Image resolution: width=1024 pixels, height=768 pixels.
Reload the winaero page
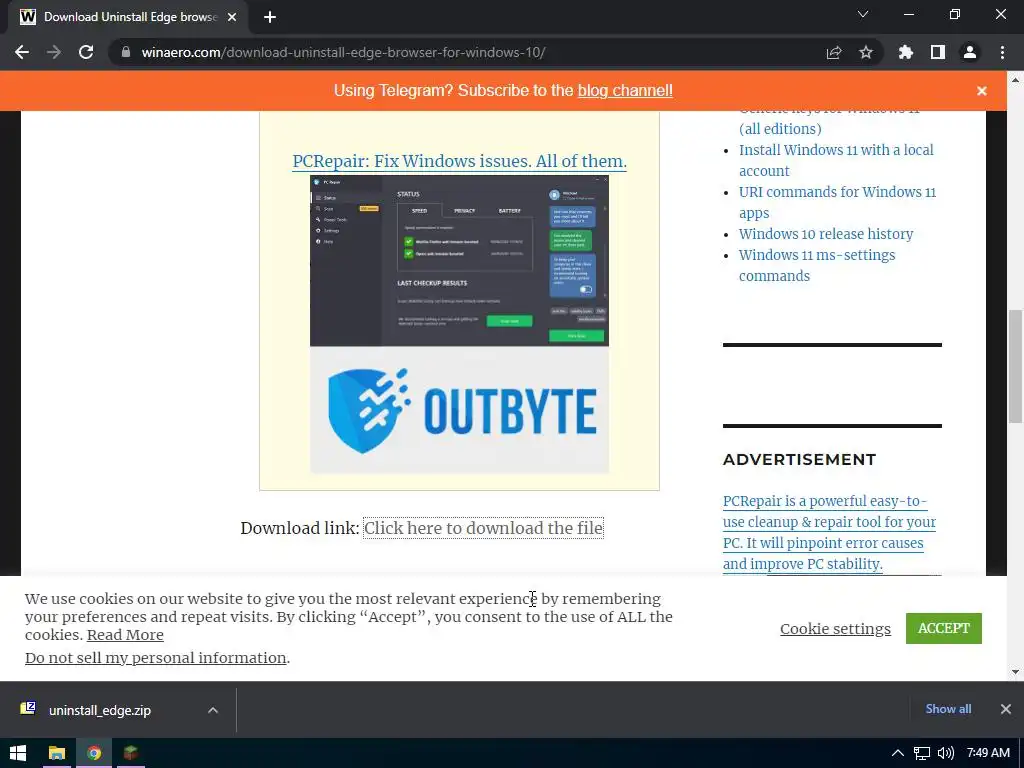pyautogui.click(x=86, y=52)
